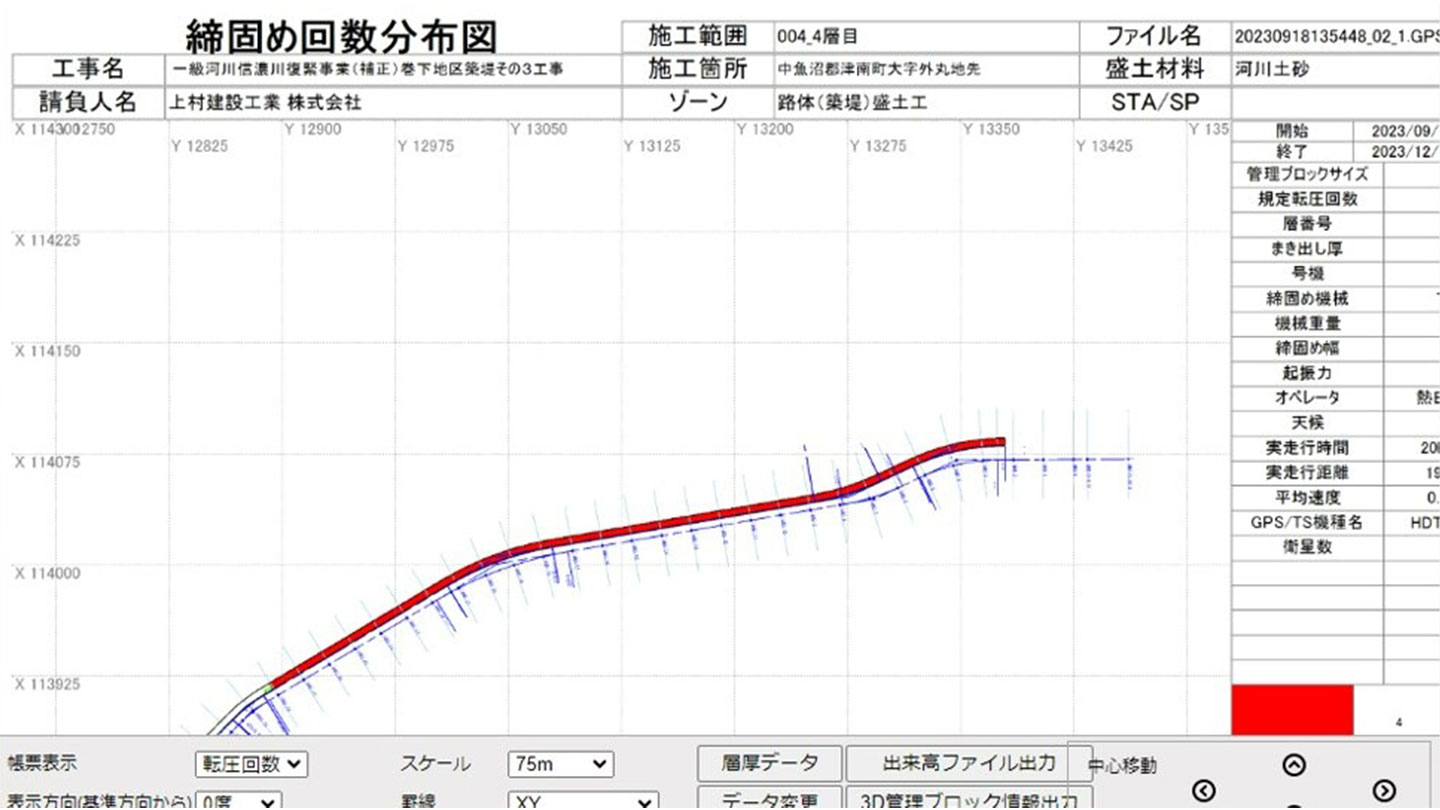Click the データ変更 button

click(x=769, y=800)
